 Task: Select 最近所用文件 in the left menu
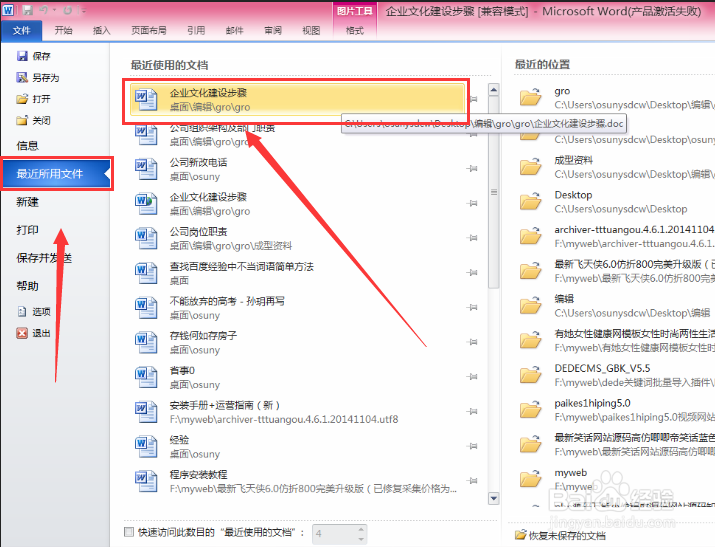click(56, 174)
